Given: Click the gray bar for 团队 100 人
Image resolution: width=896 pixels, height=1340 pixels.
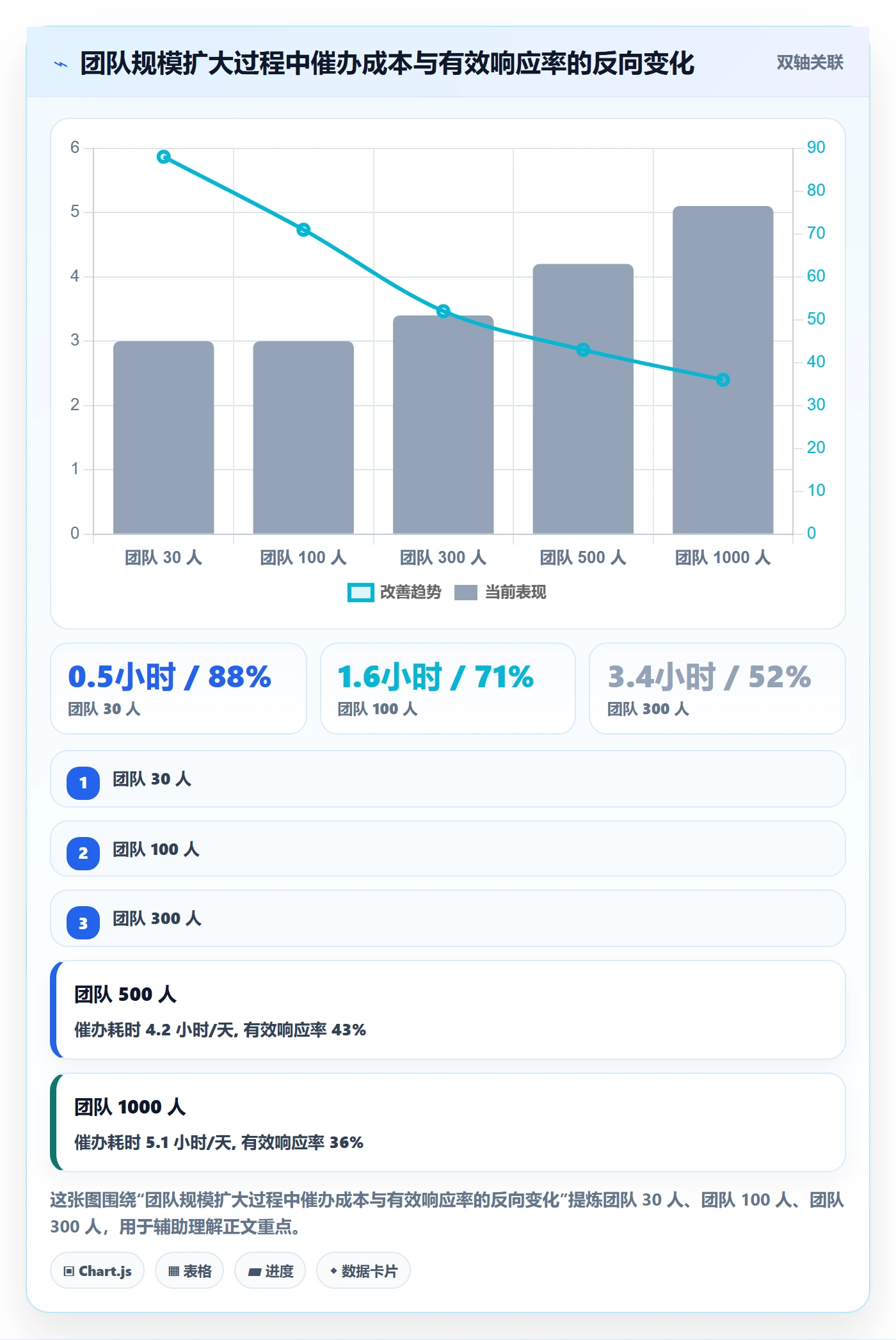Looking at the screenshot, I should point(303,437).
